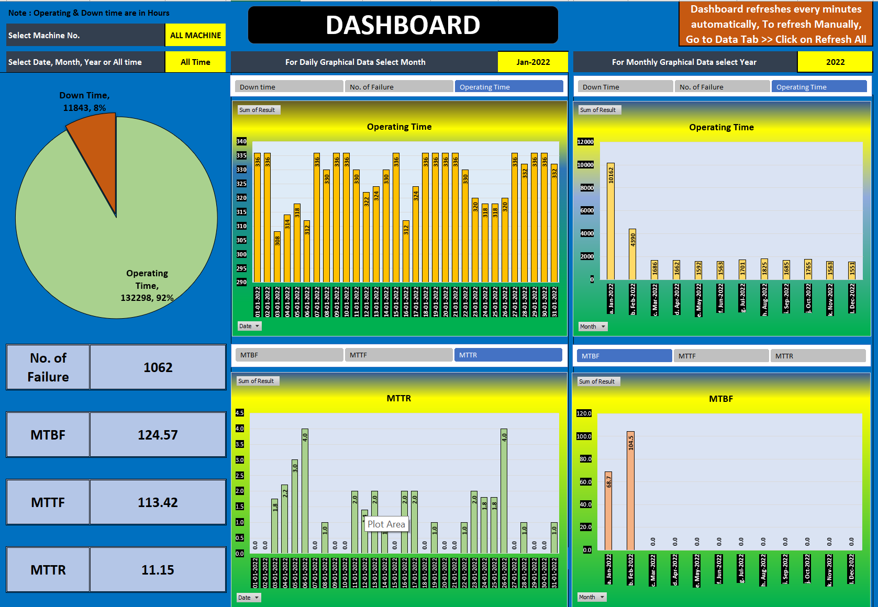
Task: Click Sum of Result button on MTBF chart
Action: [x=598, y=381]
